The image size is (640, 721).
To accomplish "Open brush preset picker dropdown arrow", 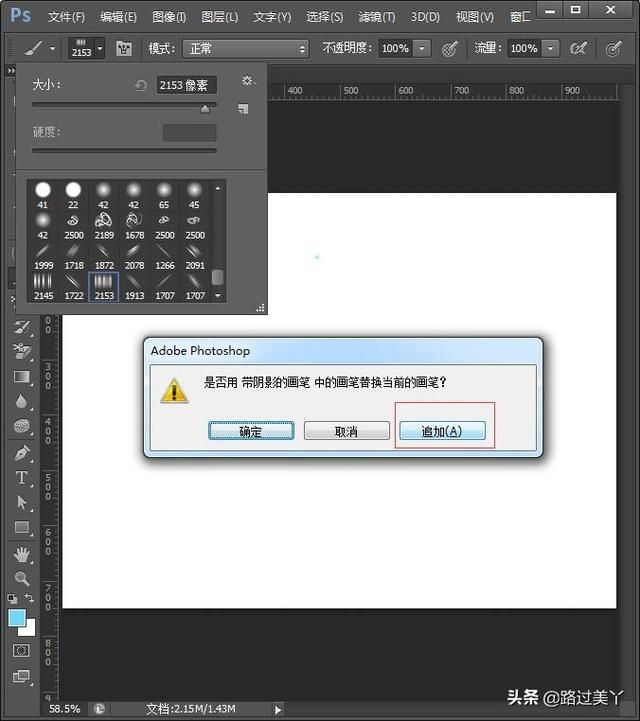I will coord(100,48).
